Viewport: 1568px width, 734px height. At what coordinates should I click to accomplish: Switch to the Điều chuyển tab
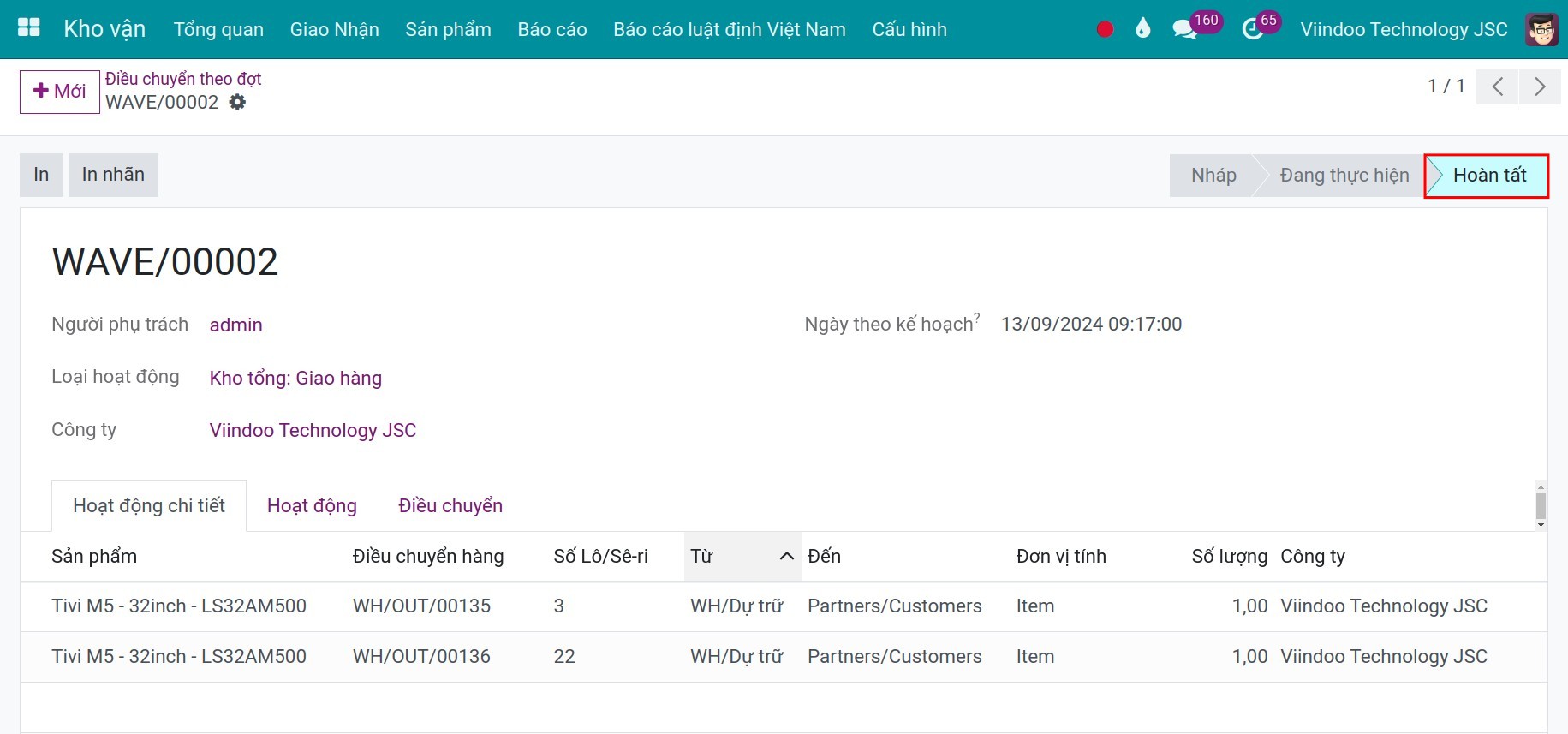click(450, 506)
